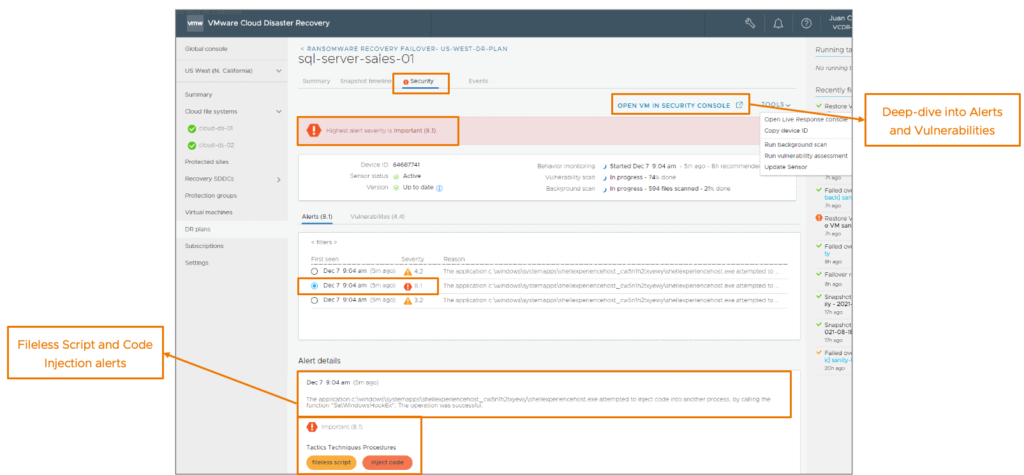Viewport: 1024px width, 475px height.
Task: Open the help question mark icon
Action: [x=806, y=24]
